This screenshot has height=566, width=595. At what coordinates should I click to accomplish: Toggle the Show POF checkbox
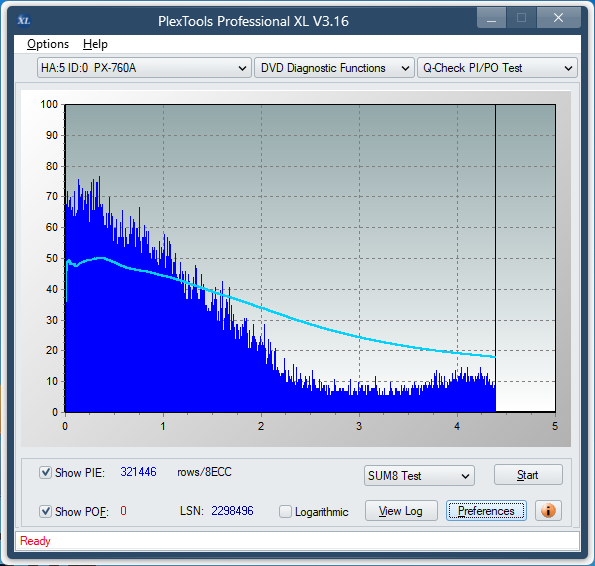(46, 511)
